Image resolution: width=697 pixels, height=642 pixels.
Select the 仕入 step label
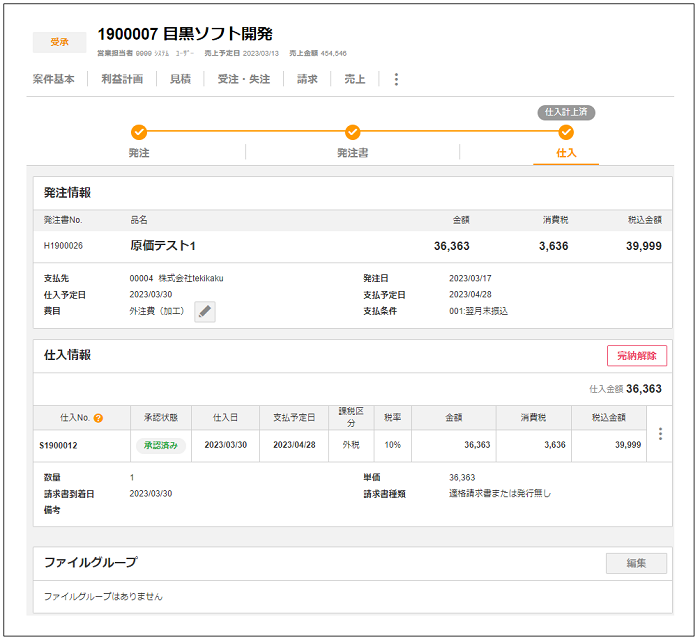(x=566, y=153)
